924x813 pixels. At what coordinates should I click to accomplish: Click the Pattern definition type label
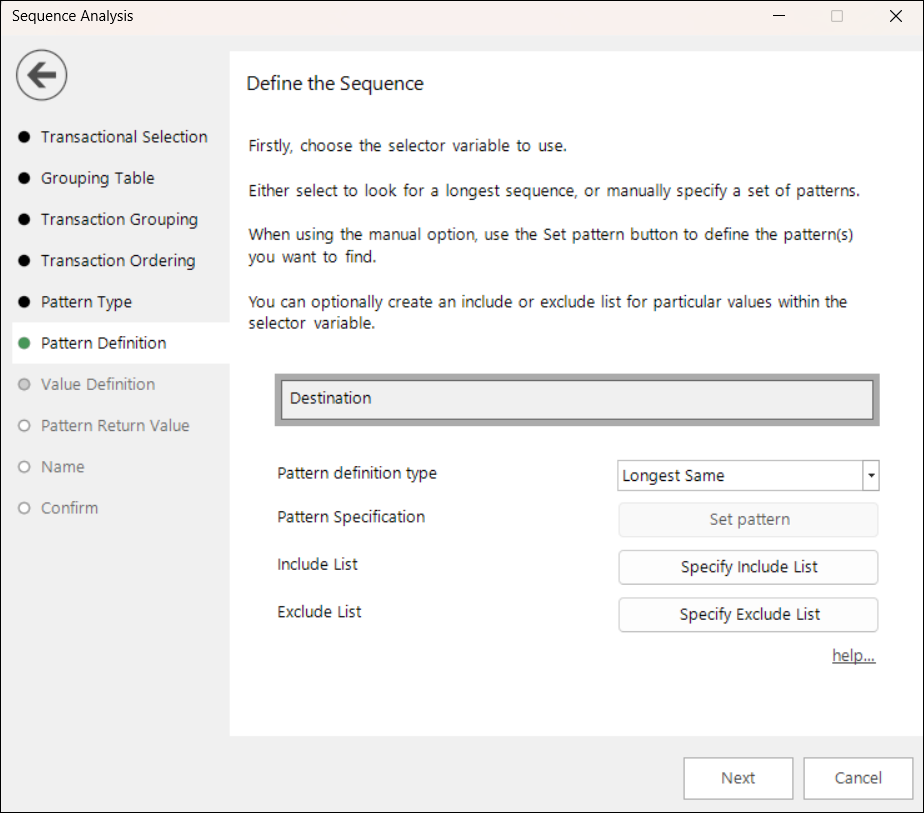(x=357, y=473)
